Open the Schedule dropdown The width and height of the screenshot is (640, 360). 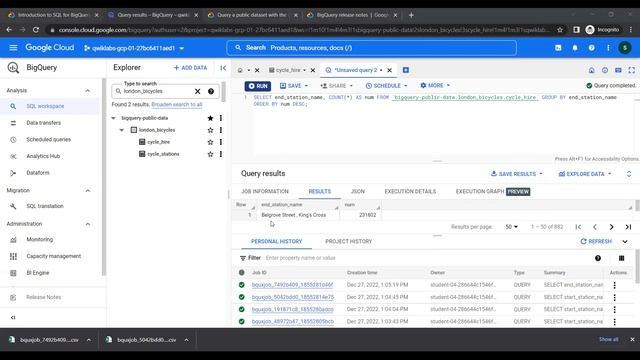387,86
